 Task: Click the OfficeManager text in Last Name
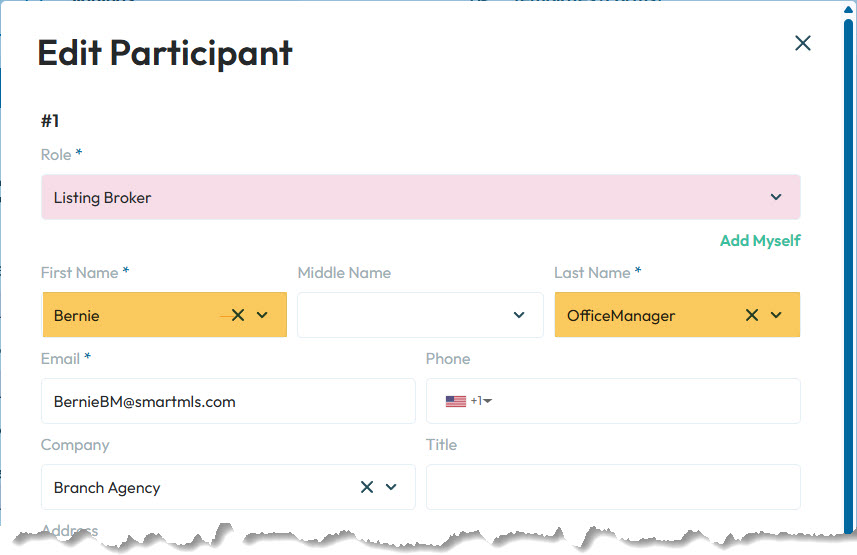621,316
